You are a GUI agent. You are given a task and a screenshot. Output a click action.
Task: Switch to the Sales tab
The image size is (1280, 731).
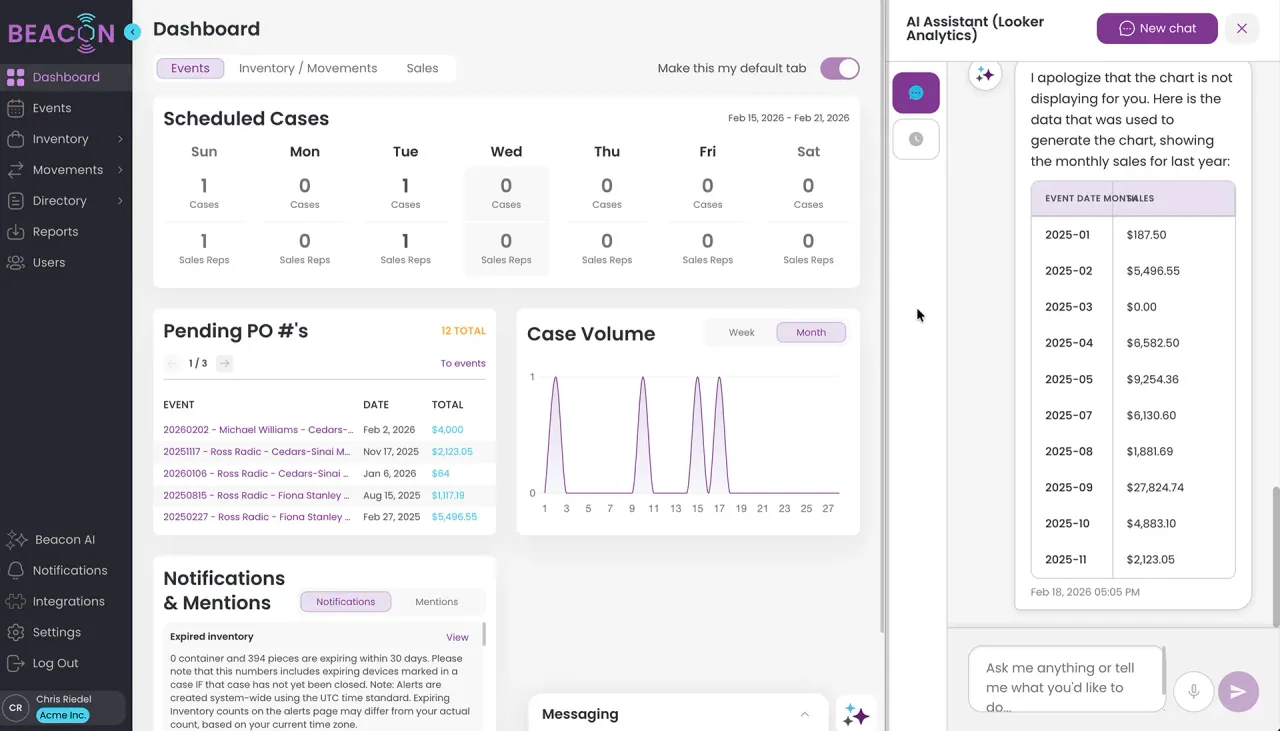(422, 68)
